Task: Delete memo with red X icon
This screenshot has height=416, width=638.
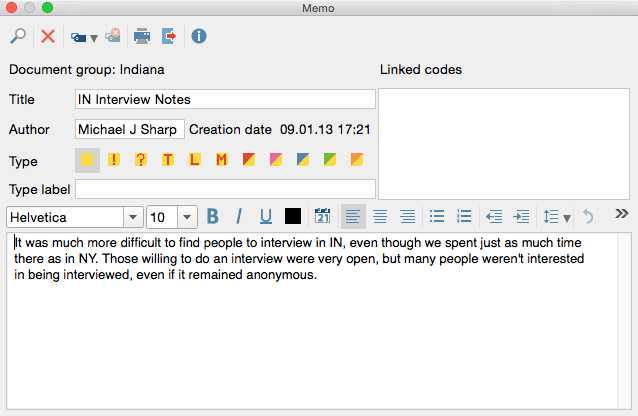Action: coord(48,36)
